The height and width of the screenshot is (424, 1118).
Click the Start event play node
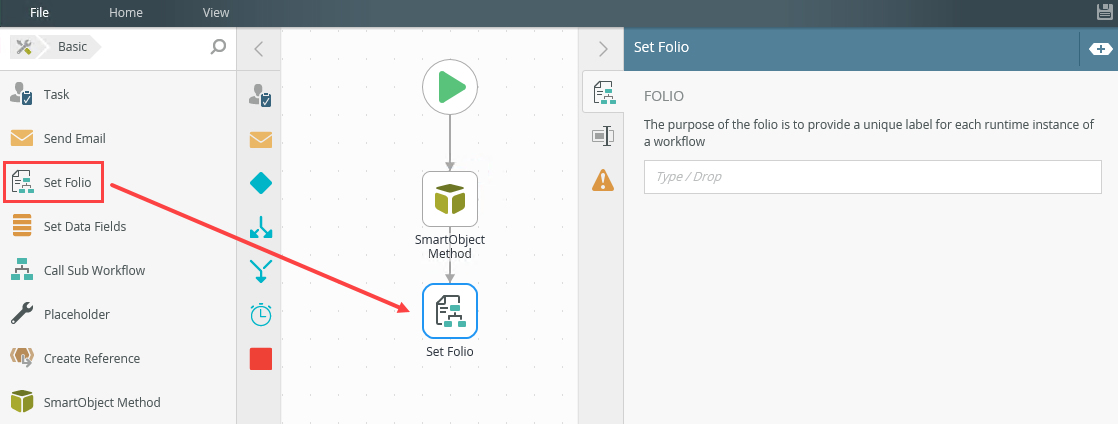pyautogui.click(x=450, y=87)
